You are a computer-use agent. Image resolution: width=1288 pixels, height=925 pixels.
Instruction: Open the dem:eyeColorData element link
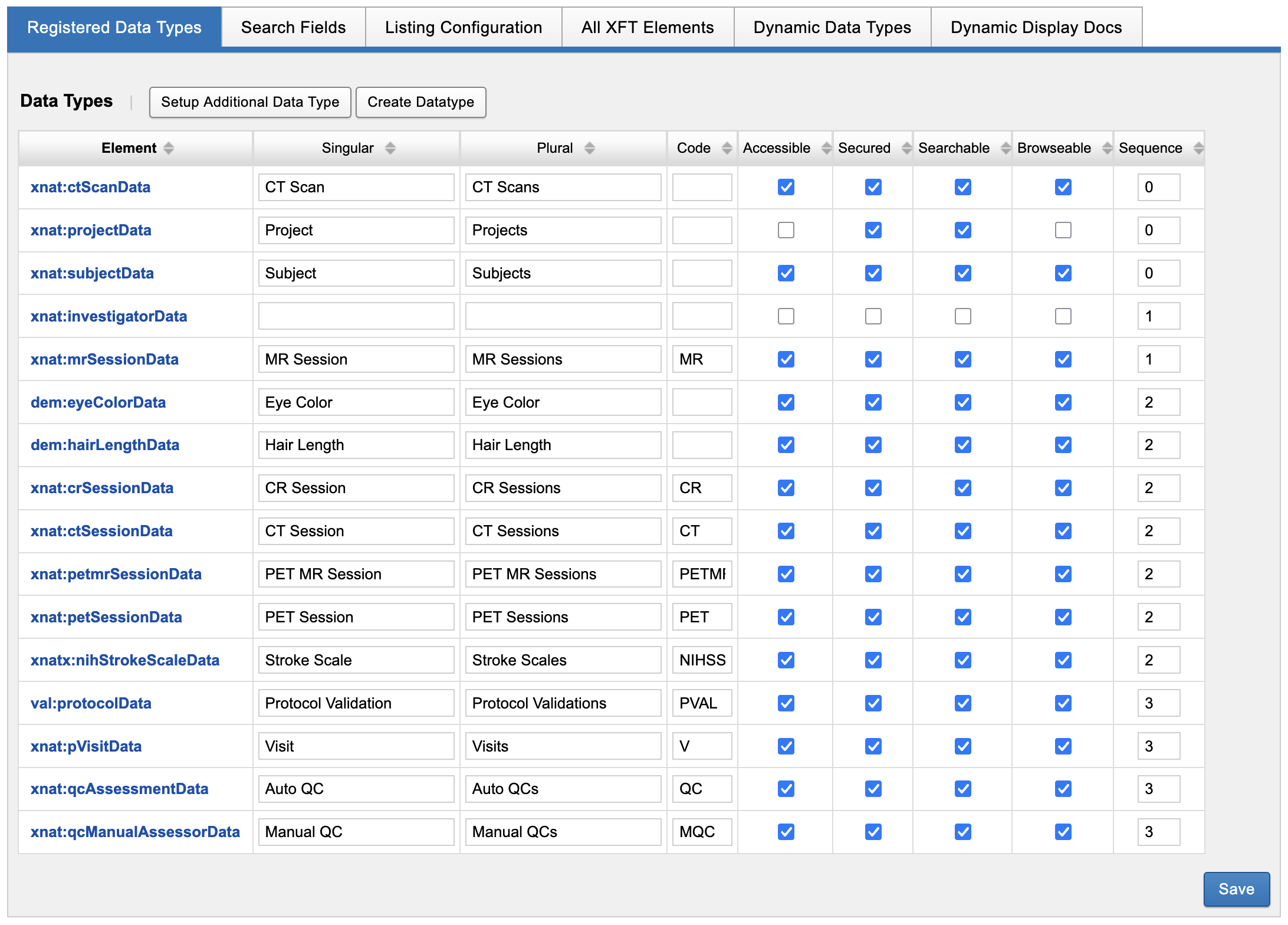[98, 402]
